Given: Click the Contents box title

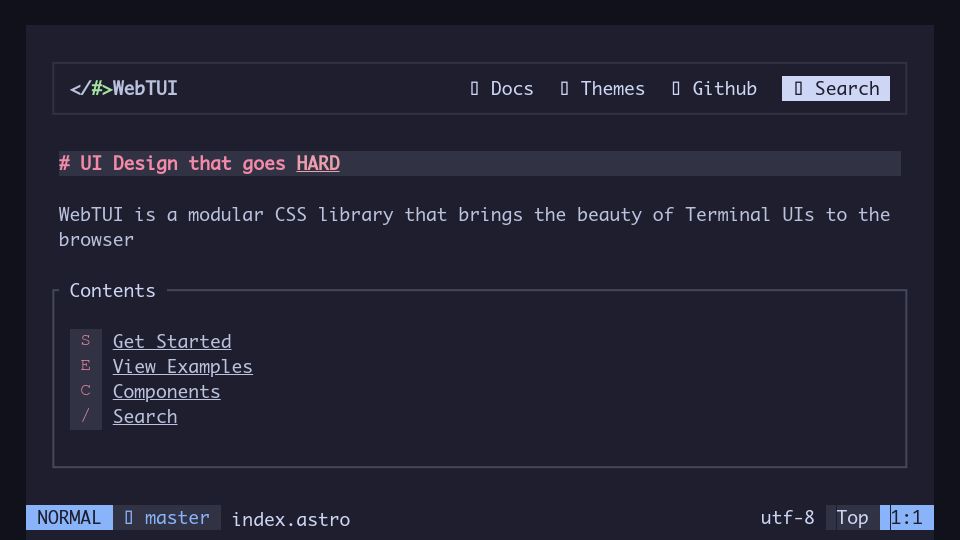Looking at the screenshot, I should coord(113,290).
